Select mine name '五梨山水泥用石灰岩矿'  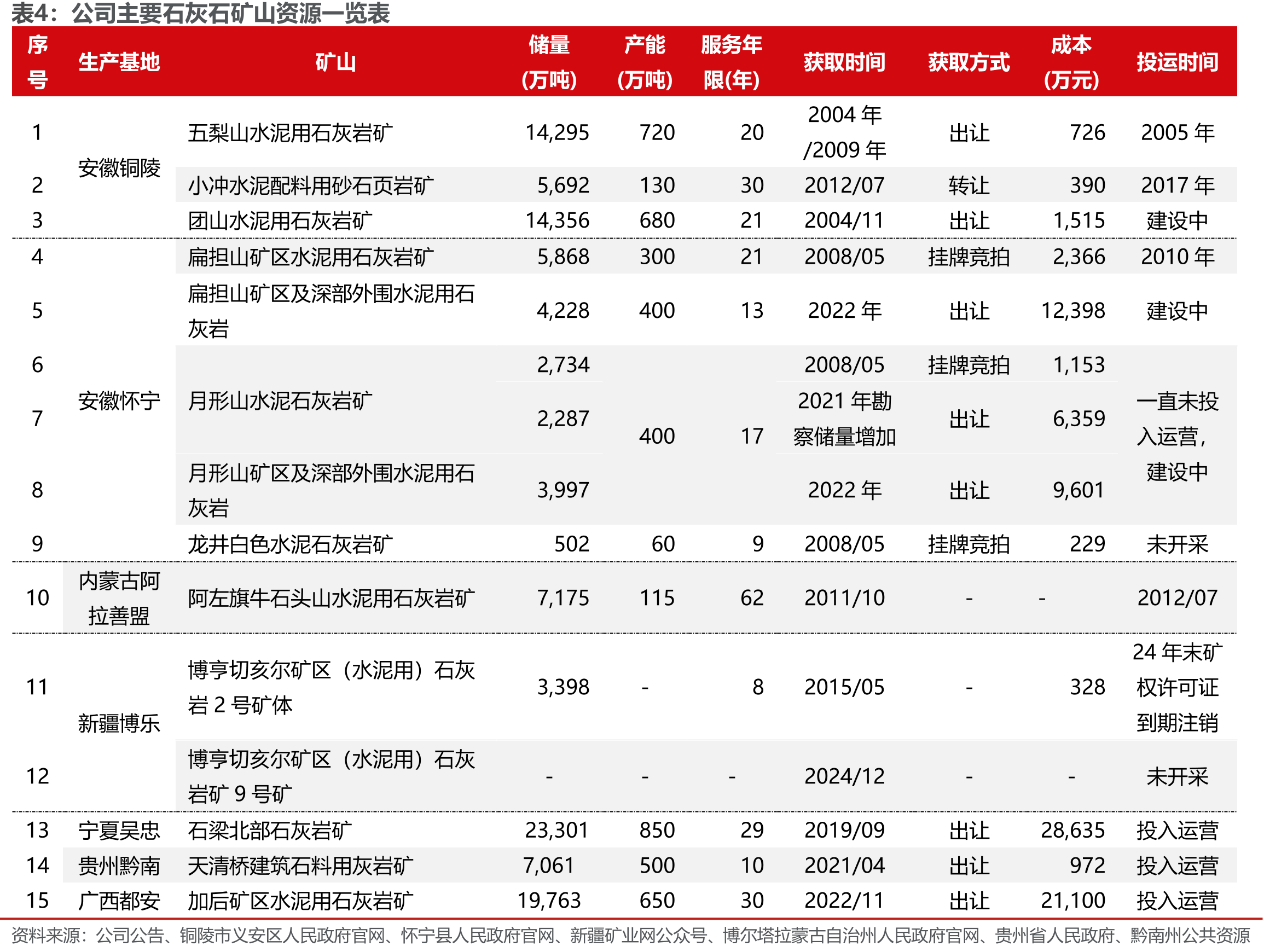(291, 132)
